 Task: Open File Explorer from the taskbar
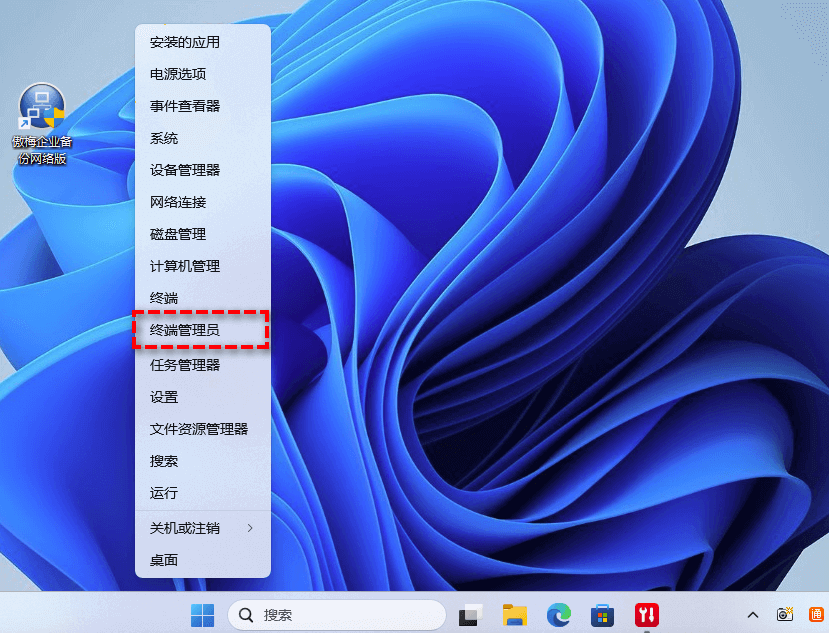tap(515, 614)
